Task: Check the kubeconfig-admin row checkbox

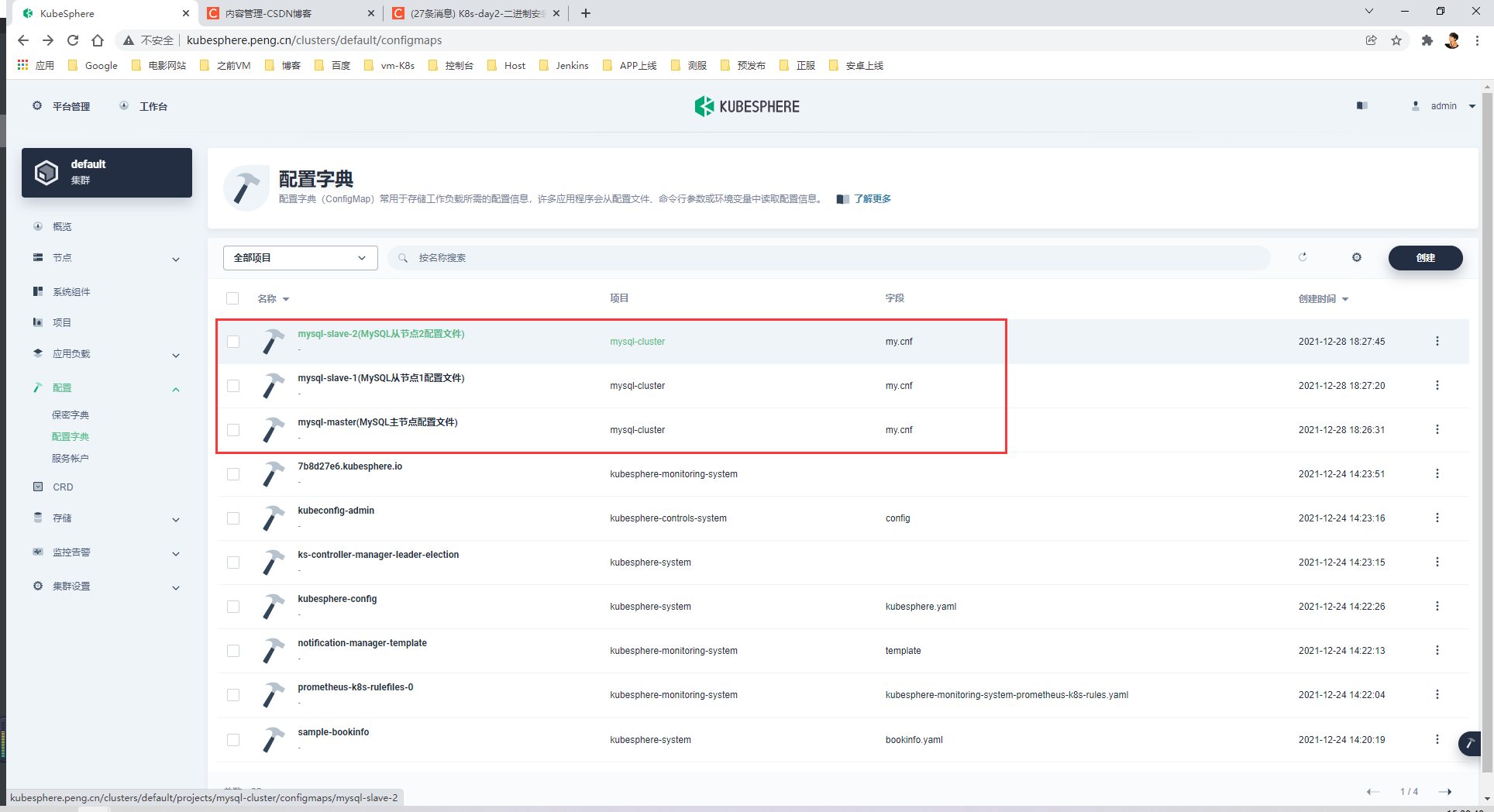Action: point(233,518)
